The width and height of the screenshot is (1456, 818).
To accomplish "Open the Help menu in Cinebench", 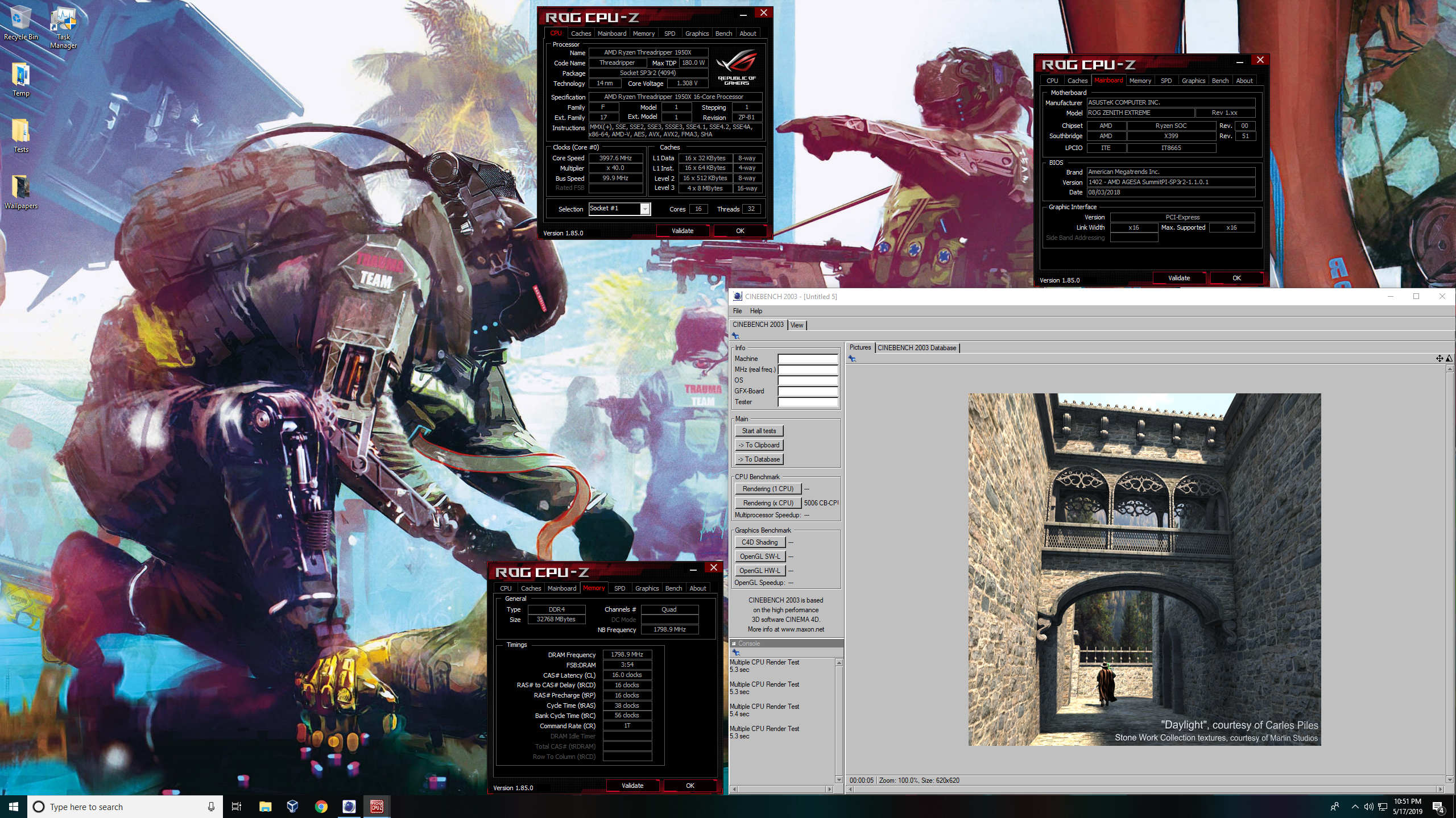I will (x=756, y=311).
